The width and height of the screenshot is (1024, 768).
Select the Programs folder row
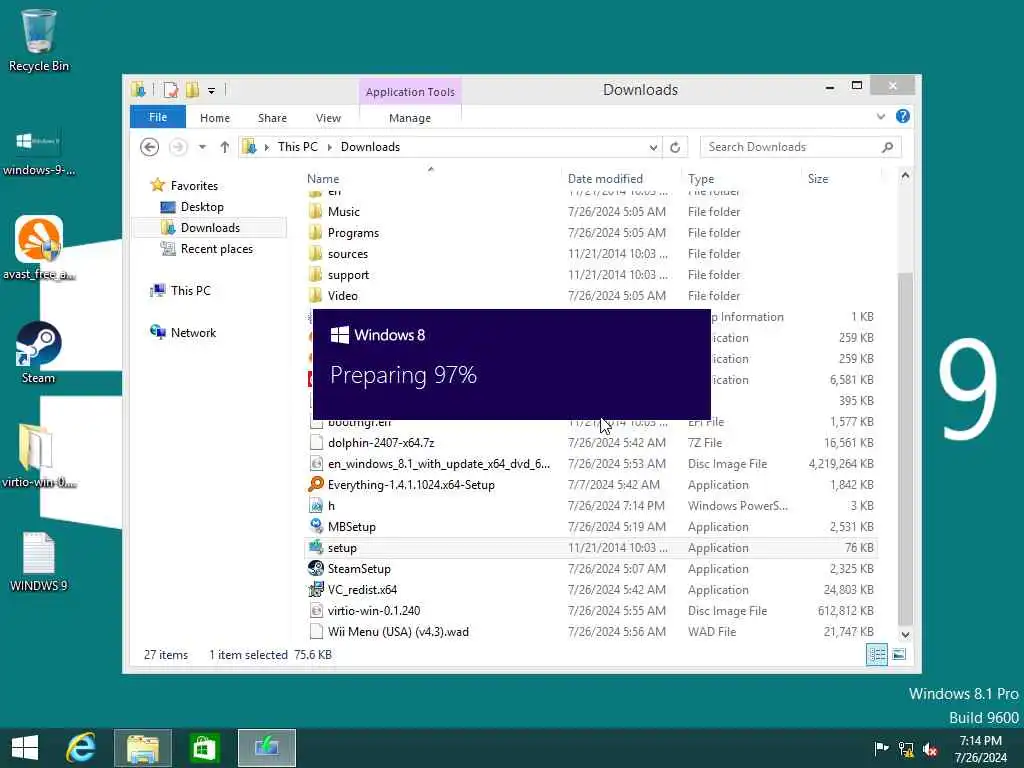[591, 232]
